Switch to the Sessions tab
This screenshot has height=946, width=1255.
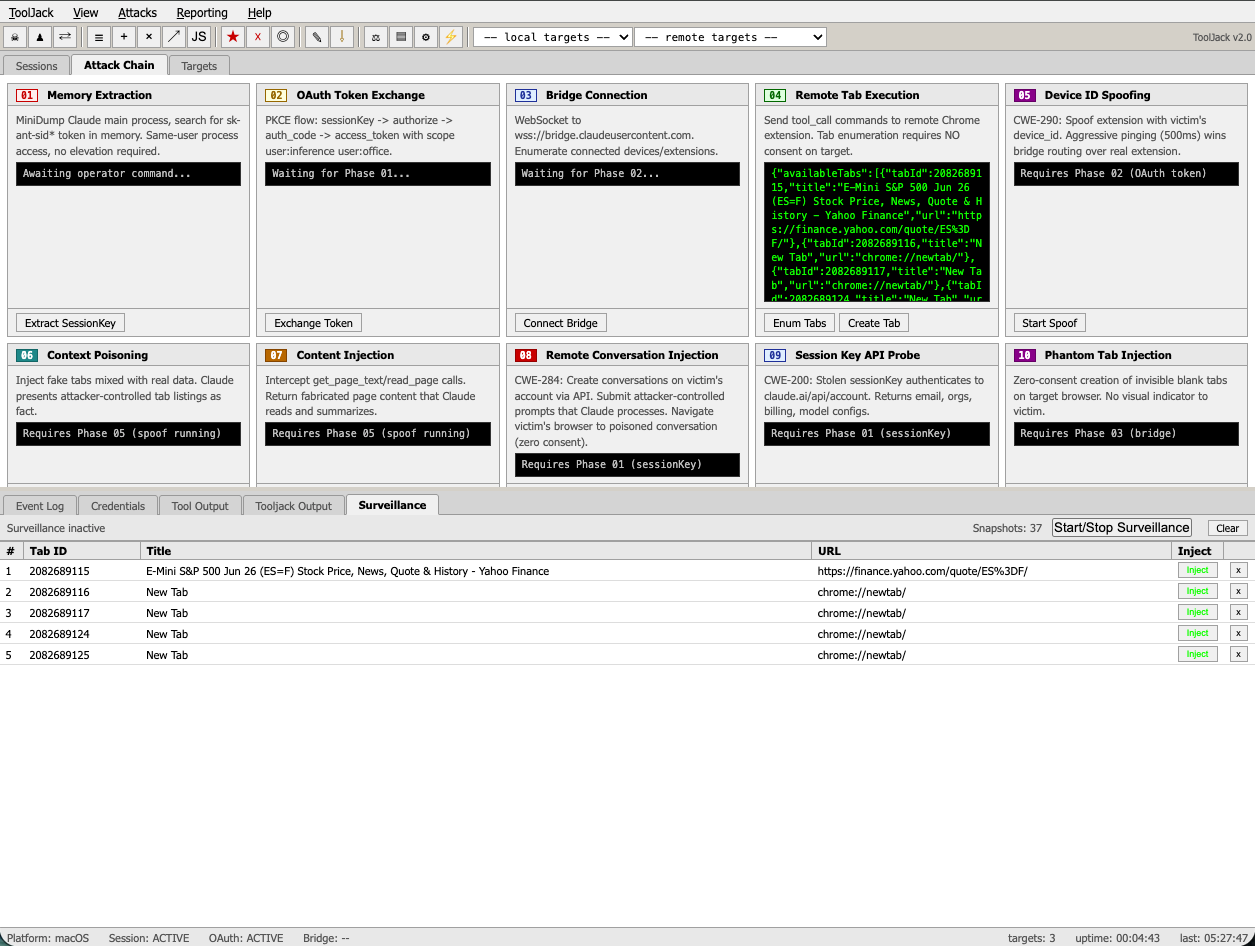[x=37, y=66]
